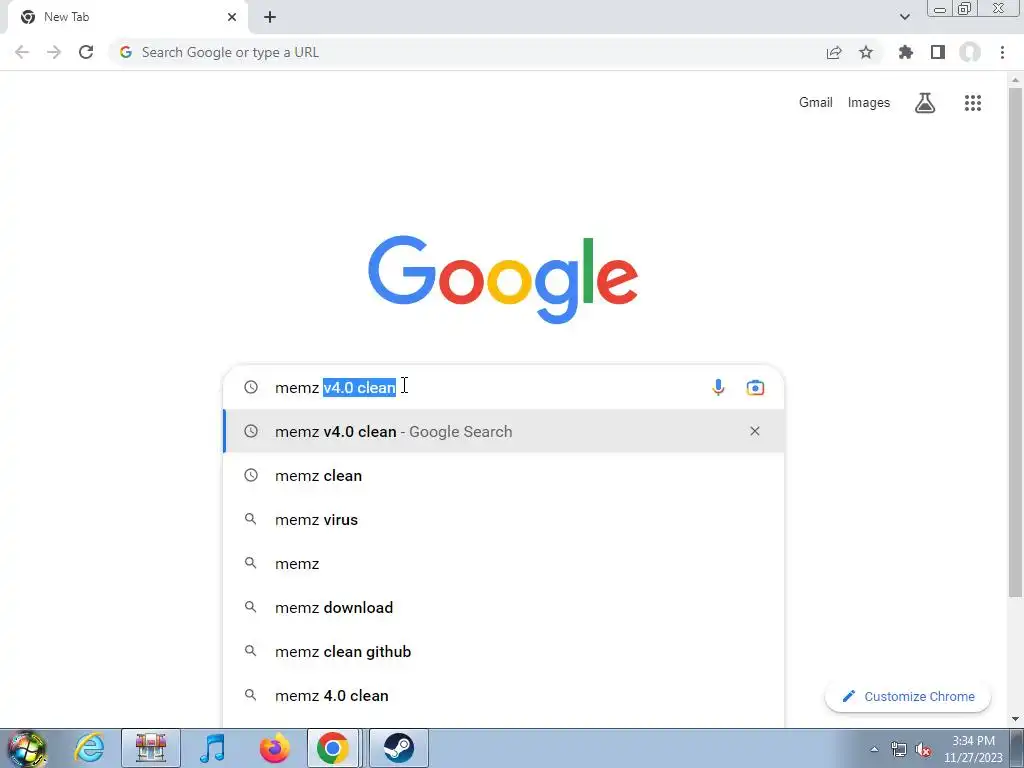Image resolution: width=1024 pixels, height=768 pixels.
Task: Open the Images link
Action: pyautogui.click(x=869, y=103)
